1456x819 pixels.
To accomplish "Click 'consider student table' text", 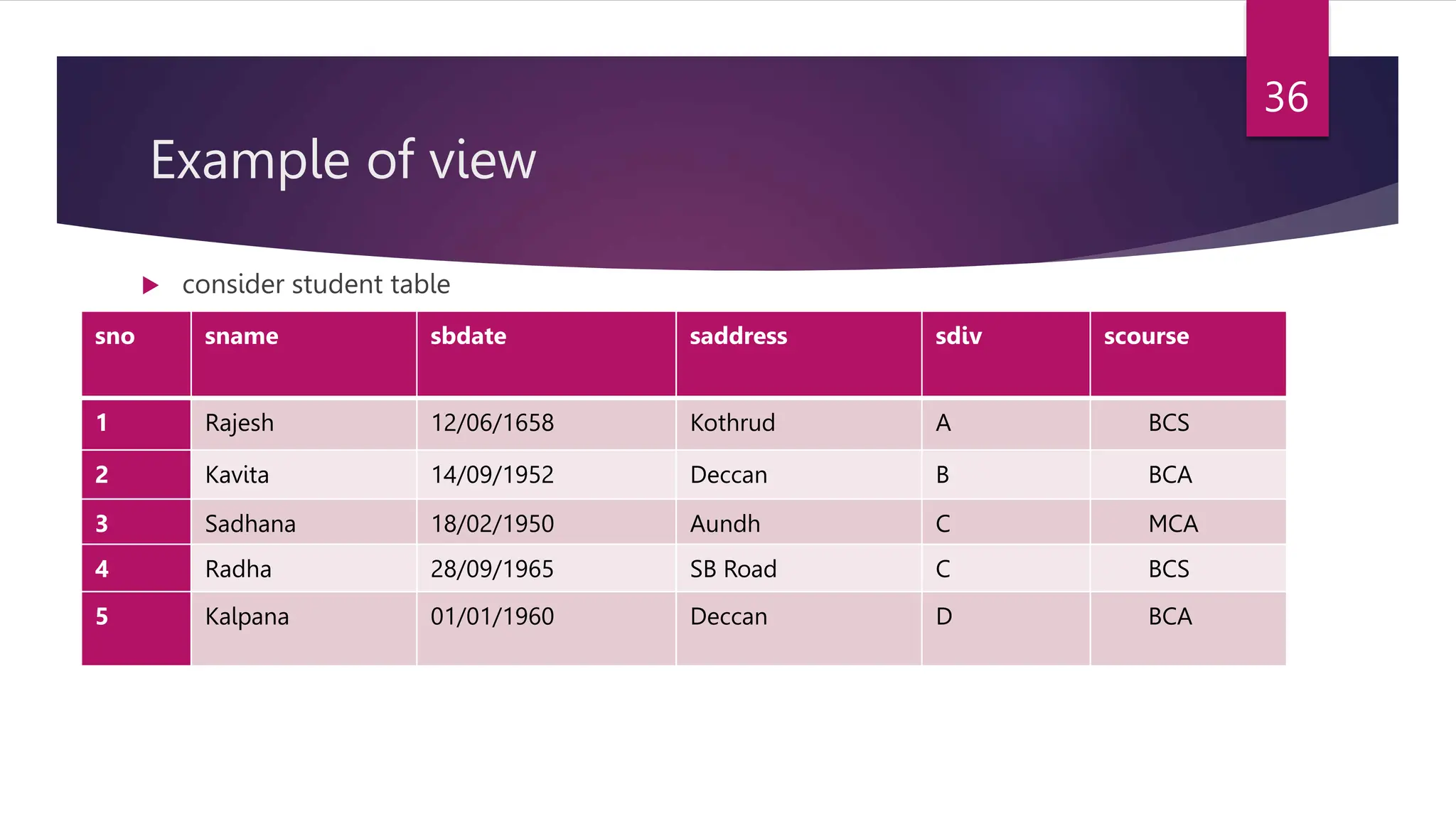I will point(316,284).
